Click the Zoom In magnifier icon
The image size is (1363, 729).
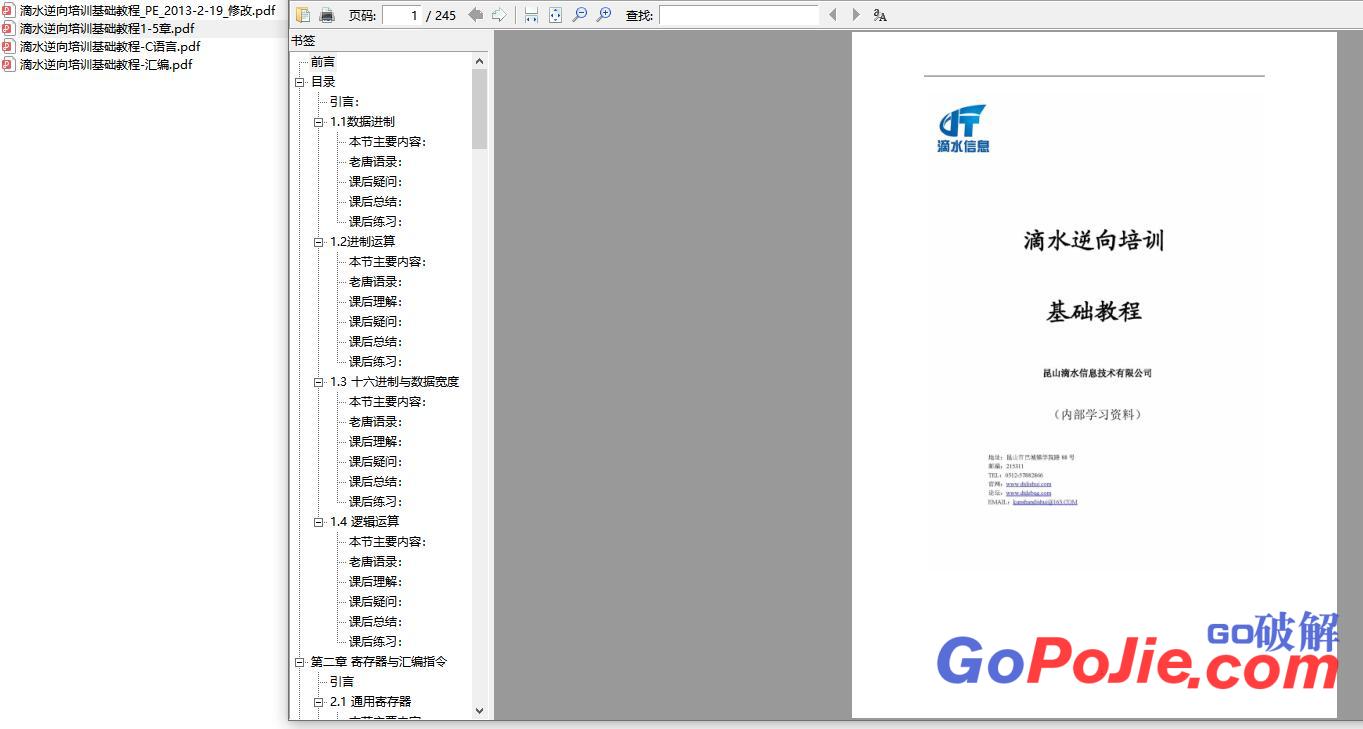[603, 15]
